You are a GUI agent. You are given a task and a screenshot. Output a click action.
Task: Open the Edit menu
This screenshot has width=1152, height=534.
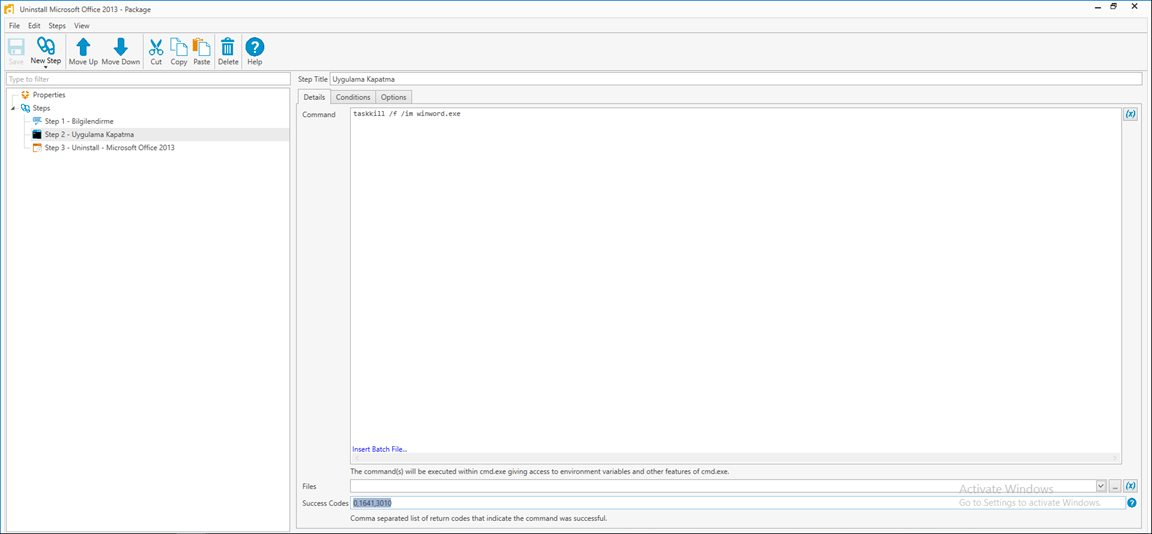[x=34, y=26]
